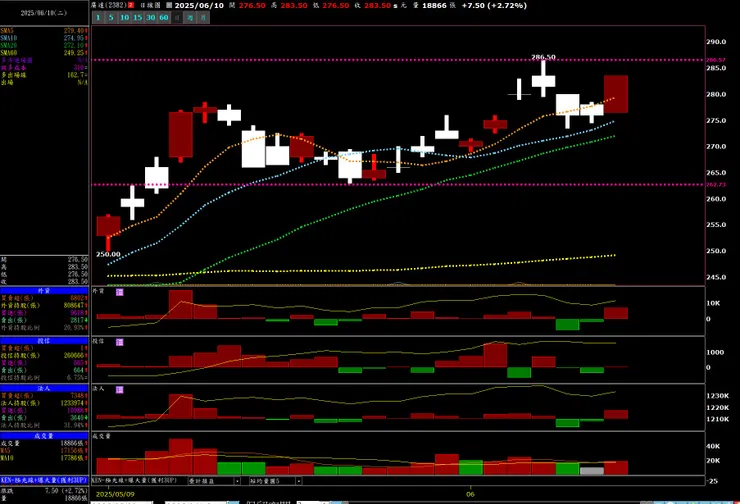Open purple settings icon in 法人 sub-chart
The image size is (740, 504).
[x=119, y=389]
